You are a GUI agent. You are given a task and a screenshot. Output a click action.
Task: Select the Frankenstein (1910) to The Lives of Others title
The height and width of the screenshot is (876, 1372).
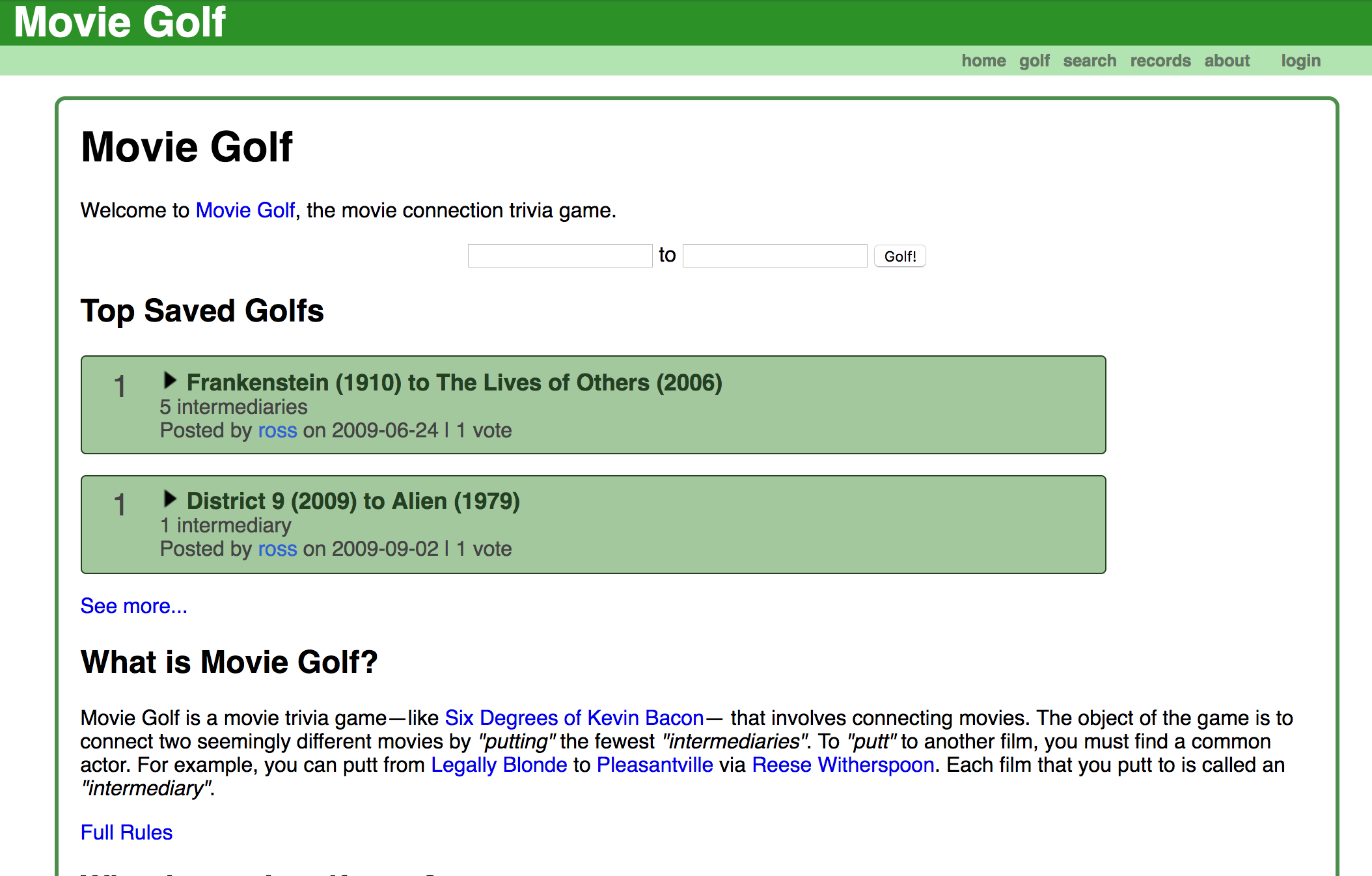coord(455,383)
